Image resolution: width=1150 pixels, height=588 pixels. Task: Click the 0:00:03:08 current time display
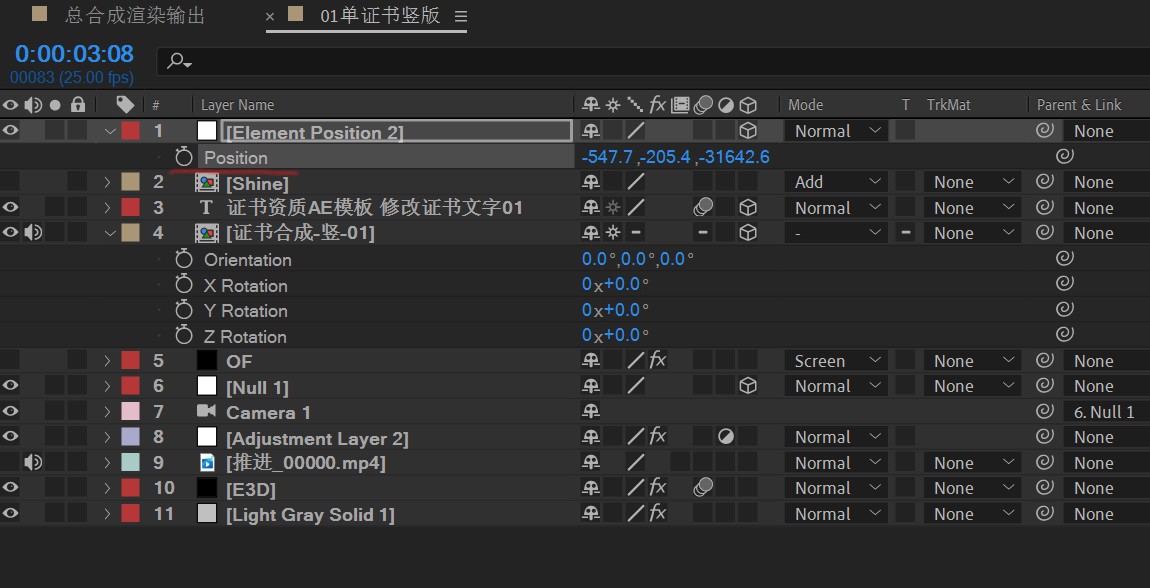coord(74,54)
